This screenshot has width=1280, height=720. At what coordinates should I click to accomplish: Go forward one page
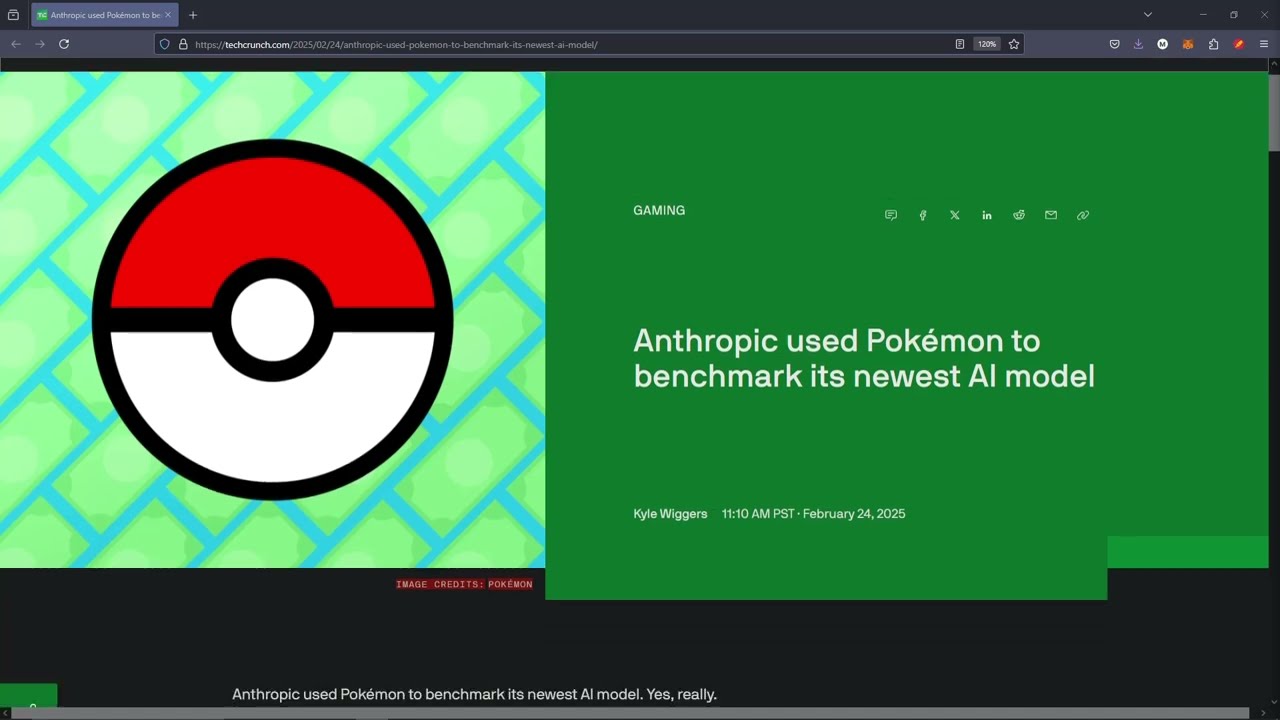click(x=40, y=44)
